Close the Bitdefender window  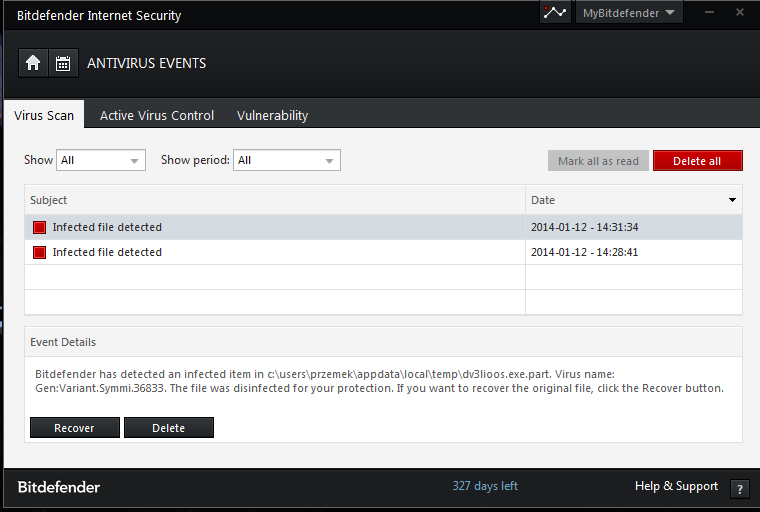click(x=740, y=13)
